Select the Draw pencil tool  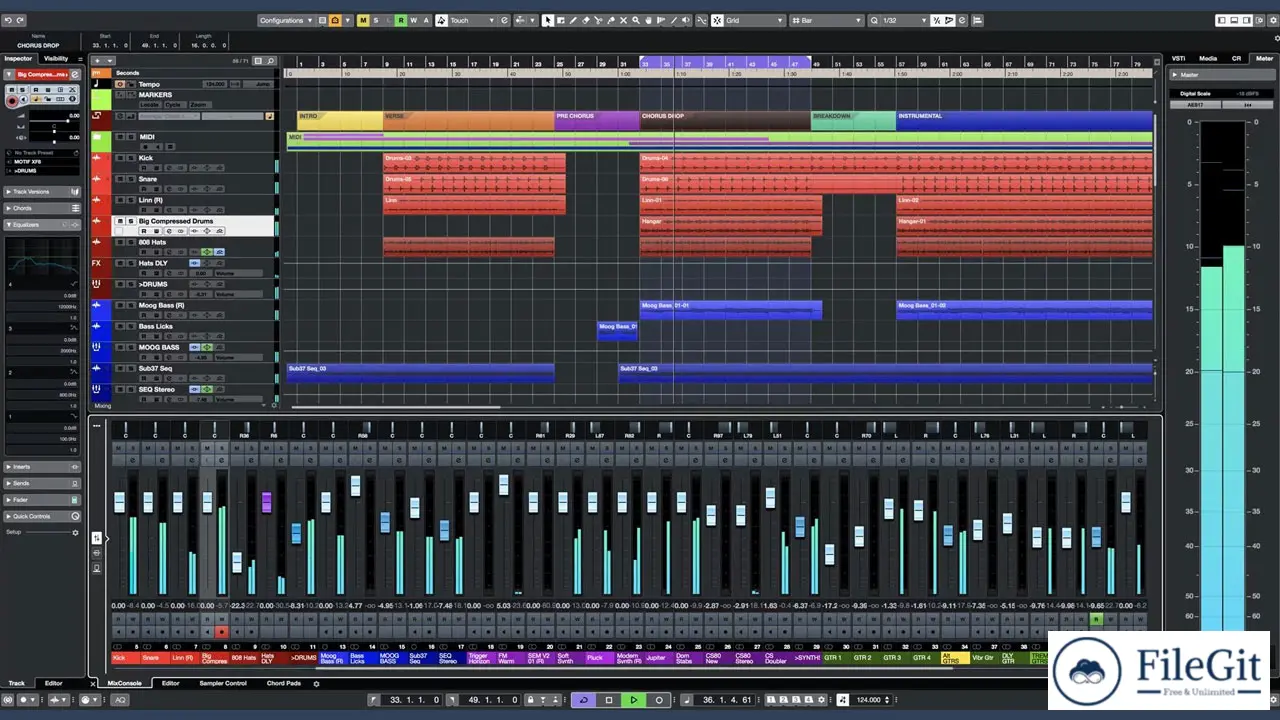(574, 20)
